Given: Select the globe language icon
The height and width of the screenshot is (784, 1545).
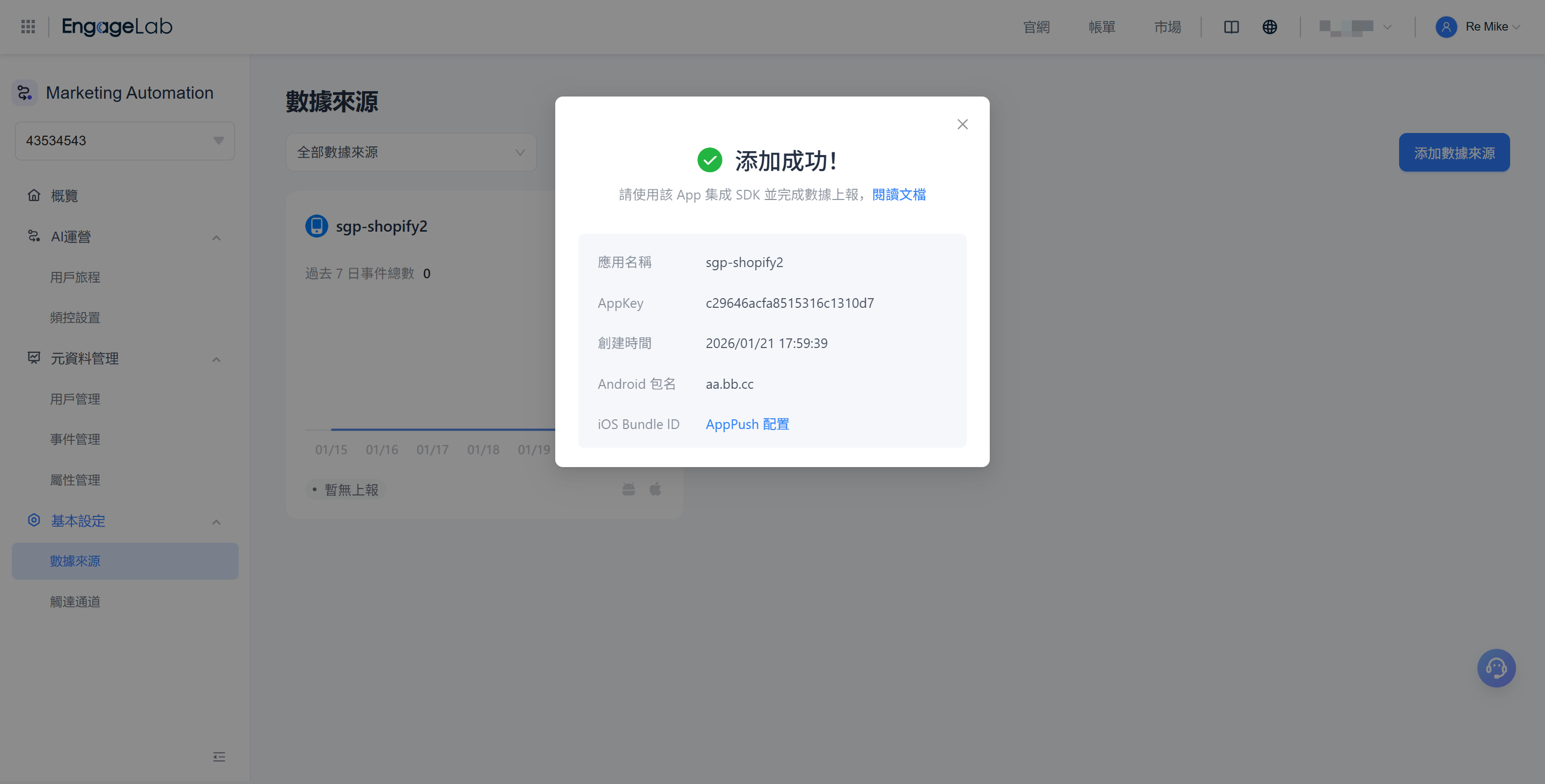Looking at the screenshot, I should [1269, 26].
